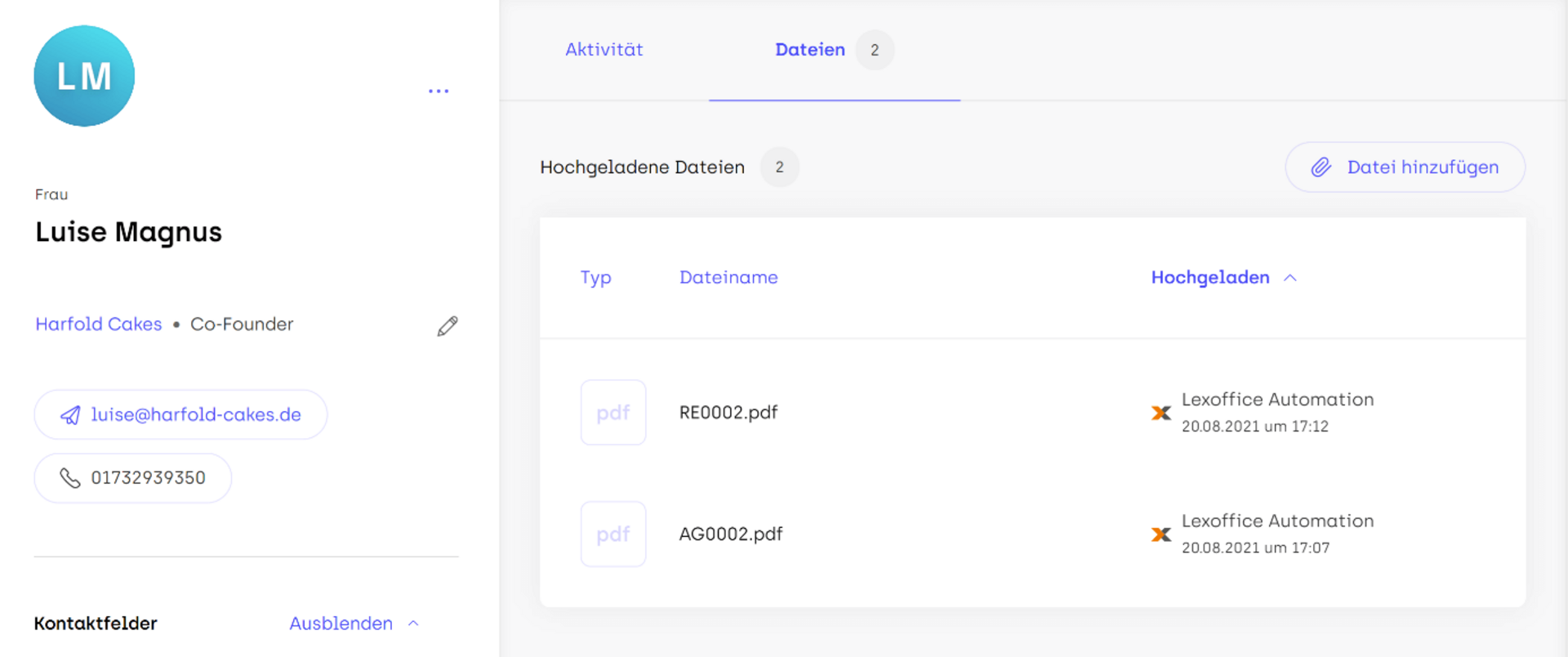Click the Lexoffice logo next to AG0002 upload
The height and width of the screenshot is (657, 1568).
[1160, 534]
